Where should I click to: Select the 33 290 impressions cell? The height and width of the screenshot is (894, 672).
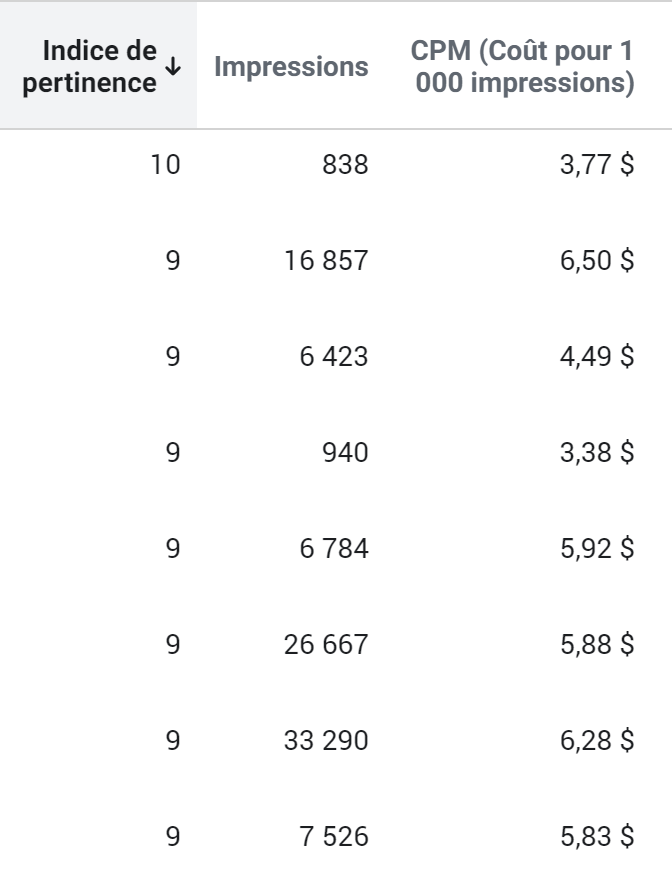(x=326, y=741)
